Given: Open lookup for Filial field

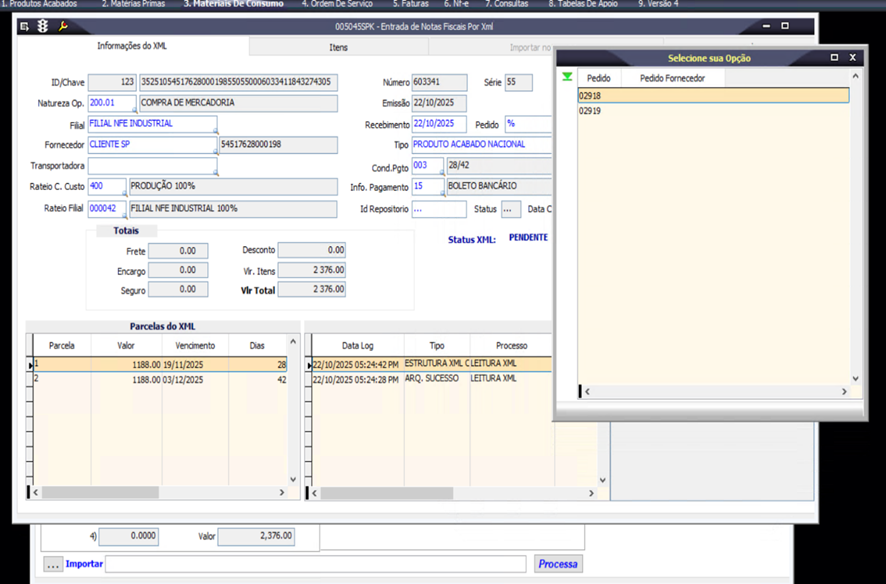Looking at the screenshot, I should click(215, 131).
